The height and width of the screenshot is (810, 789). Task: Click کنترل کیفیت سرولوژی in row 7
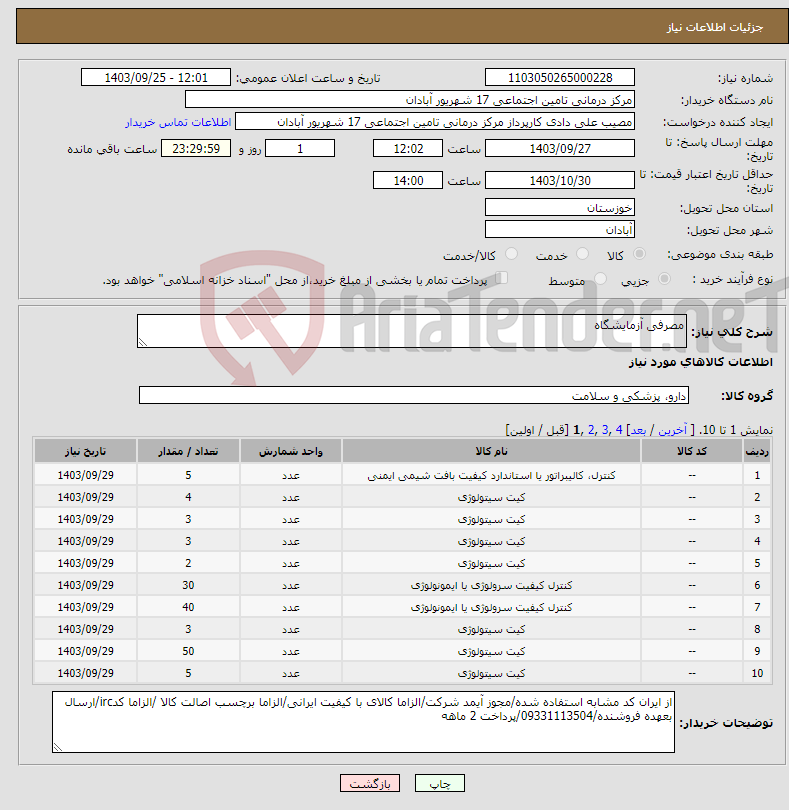click(491, 608)
